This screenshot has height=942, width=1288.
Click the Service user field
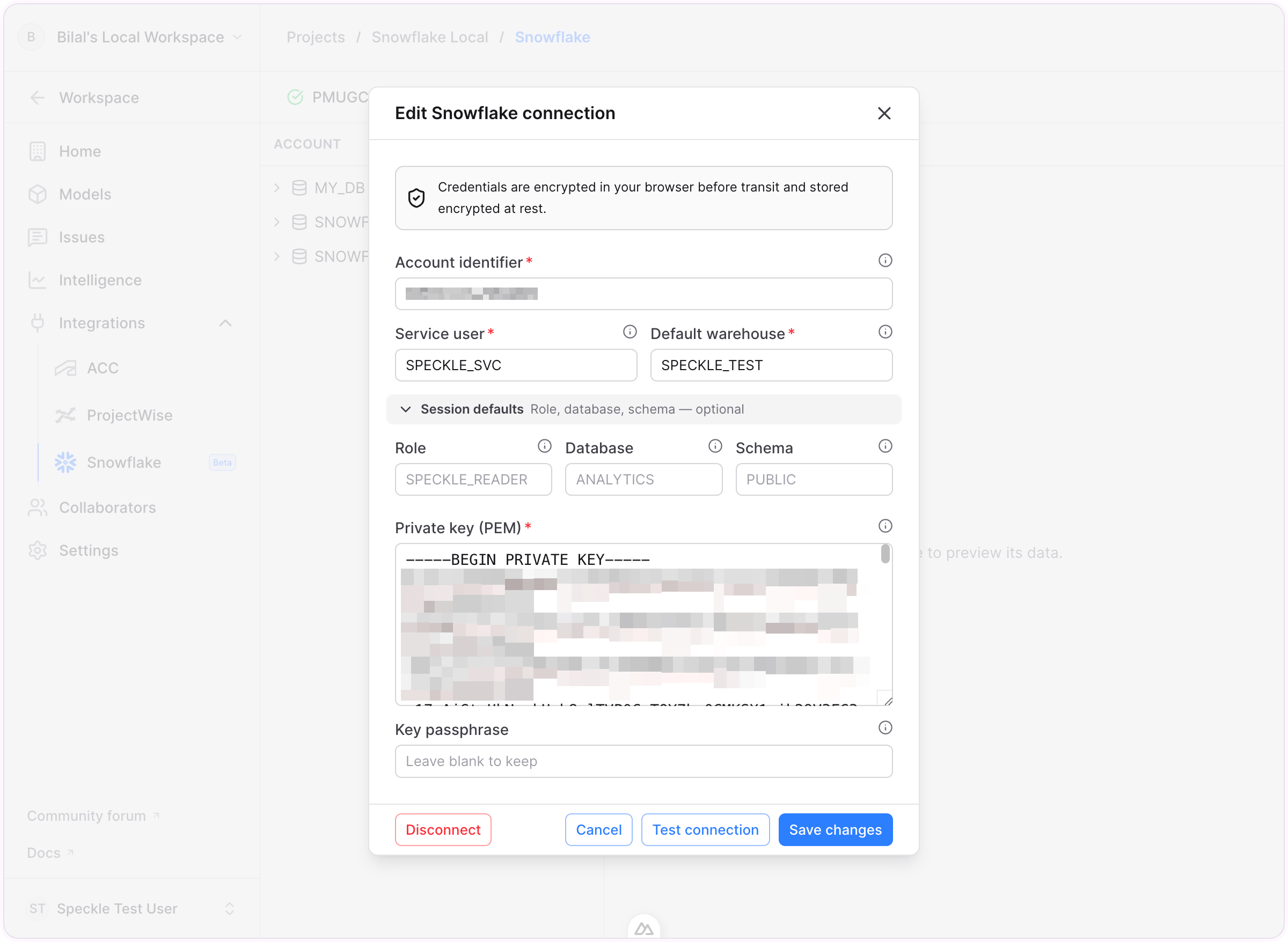[x=516, y=365]
